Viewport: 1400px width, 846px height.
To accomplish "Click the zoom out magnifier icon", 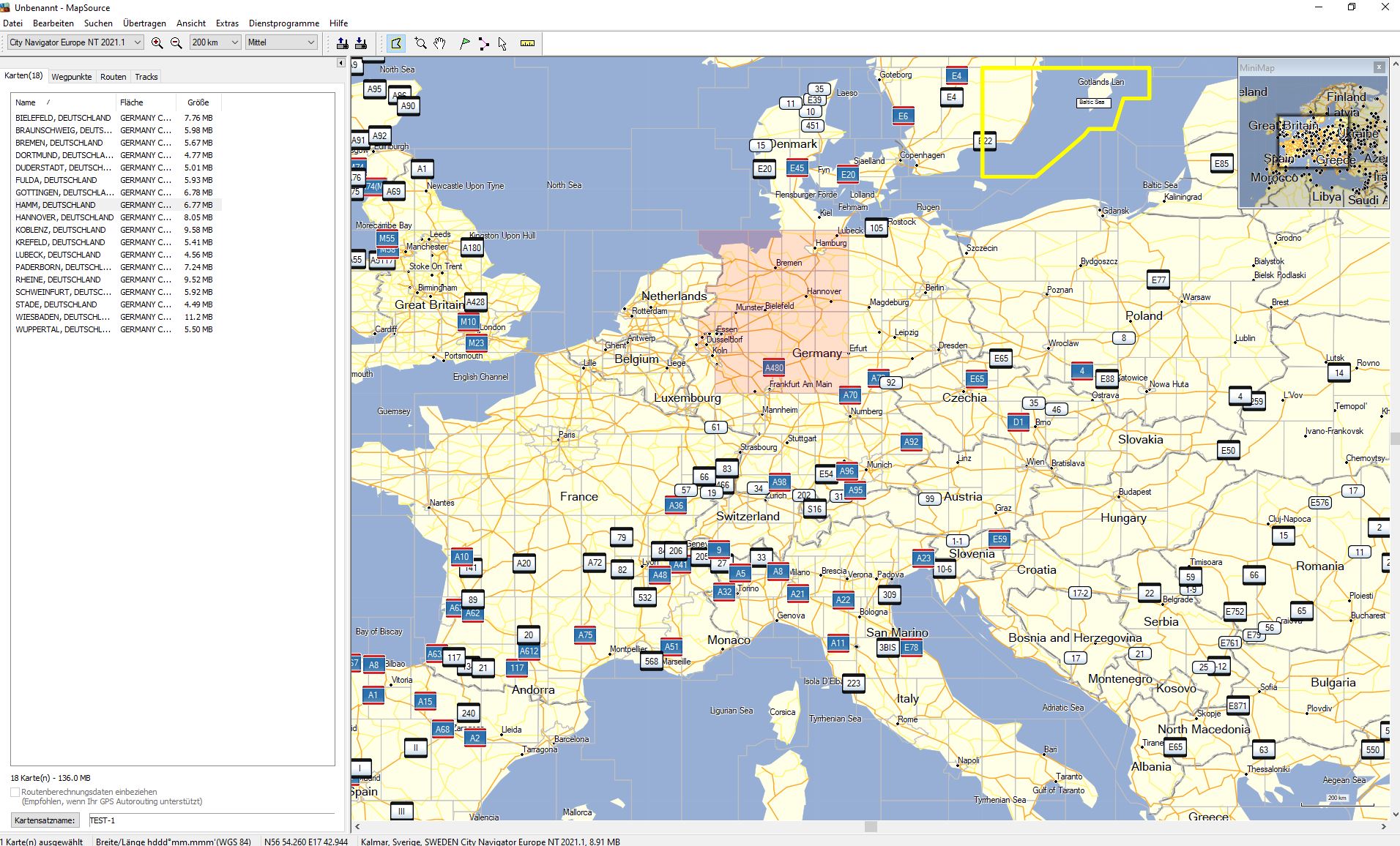I will pyautogui.click(x=176, y=43).
